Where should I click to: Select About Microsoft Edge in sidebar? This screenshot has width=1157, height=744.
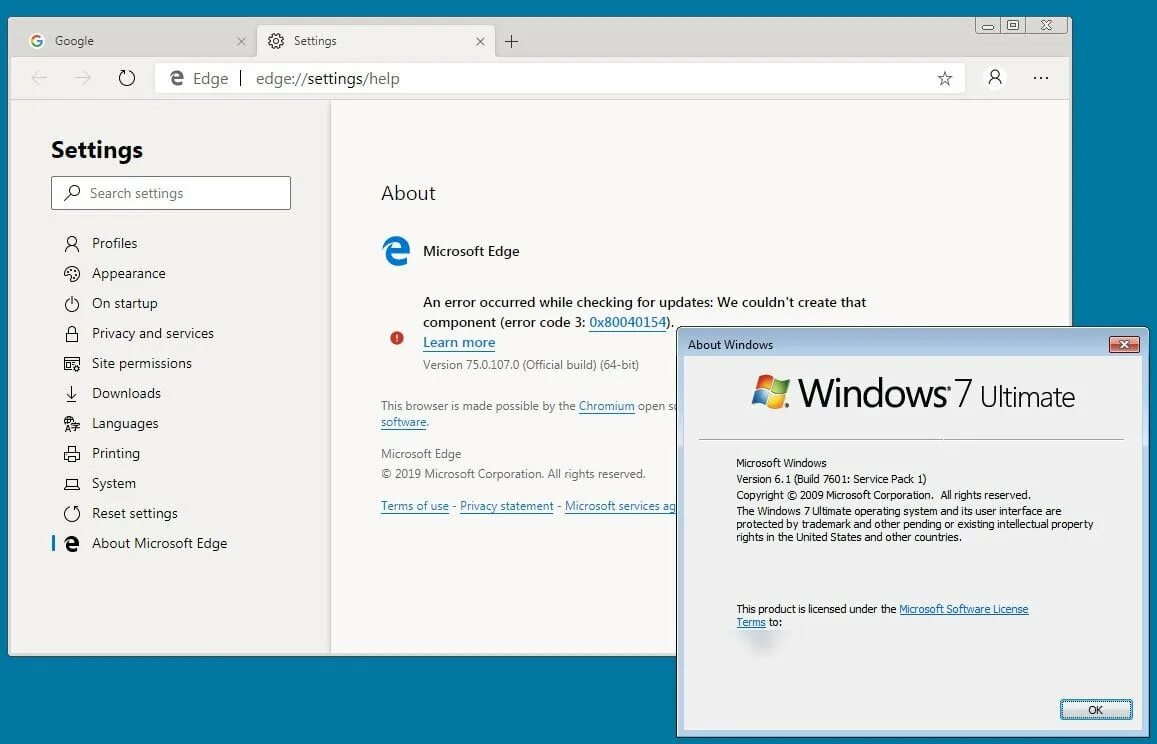(159, 543)
